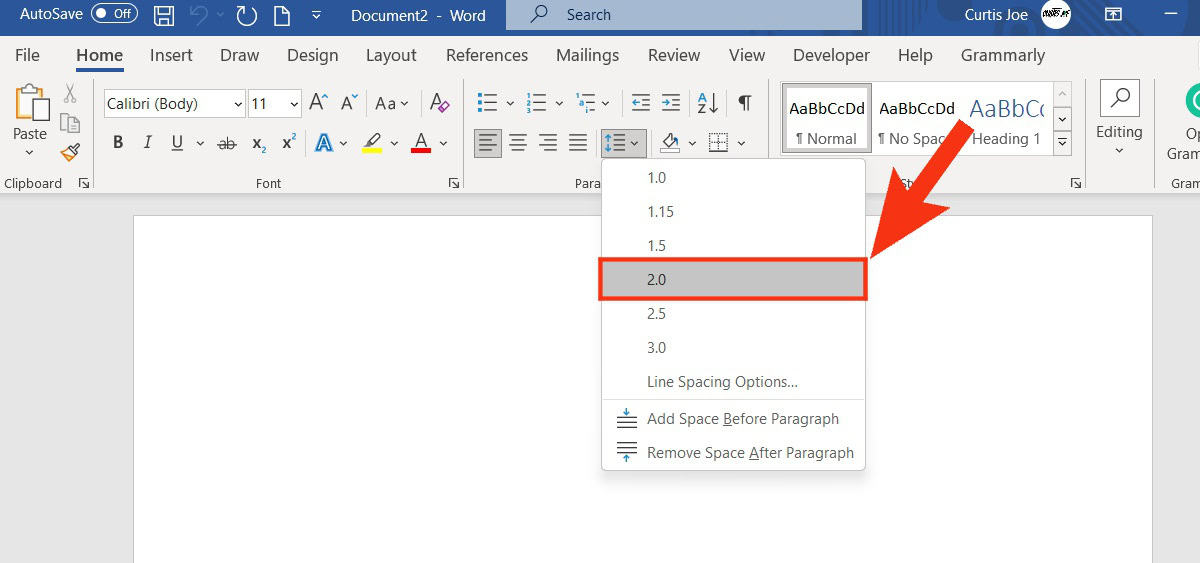This screenshot has width=1200, height=563.
Task: Increase the paragraph indent
Action: pyautogui.click(x=671, y=103)
